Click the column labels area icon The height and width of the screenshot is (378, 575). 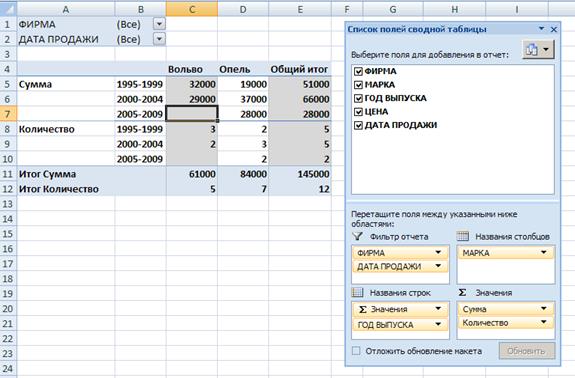463,236
